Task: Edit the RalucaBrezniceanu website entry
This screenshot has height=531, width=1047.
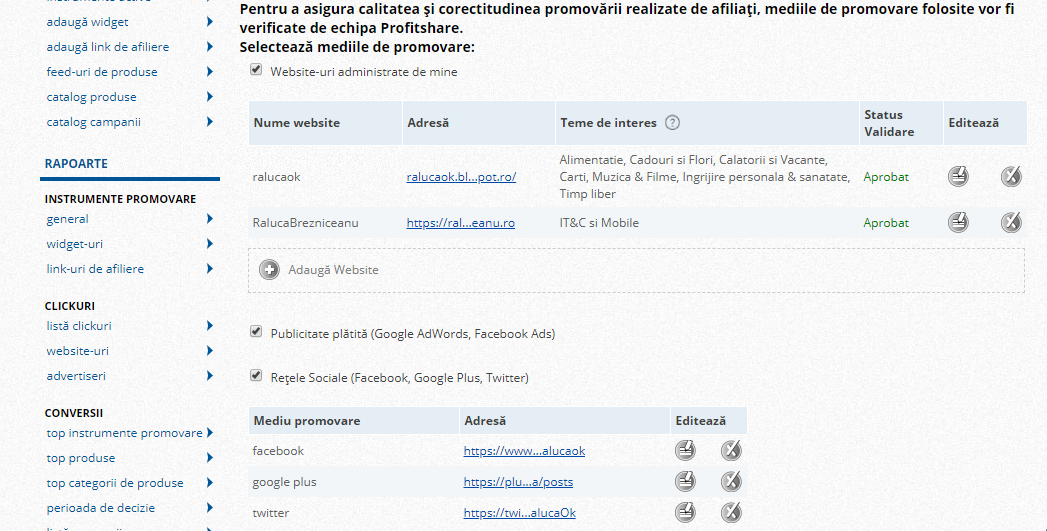Action: pyautogui.click(x=958, y=222)
